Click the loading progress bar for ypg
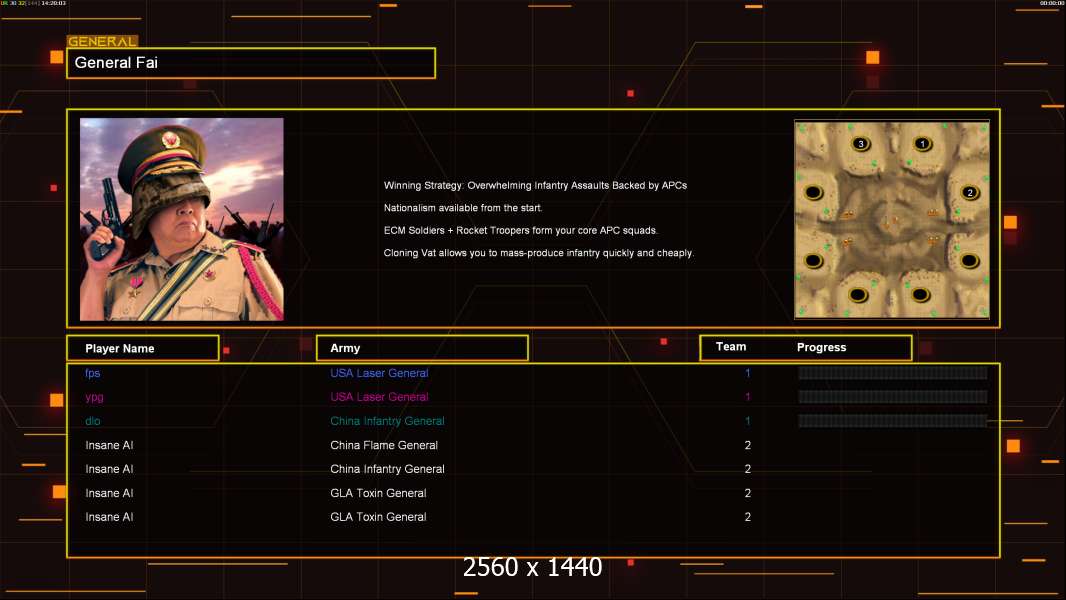This screenshot has width=1066, height=600. pyautogui.click(x=893, y=397)
